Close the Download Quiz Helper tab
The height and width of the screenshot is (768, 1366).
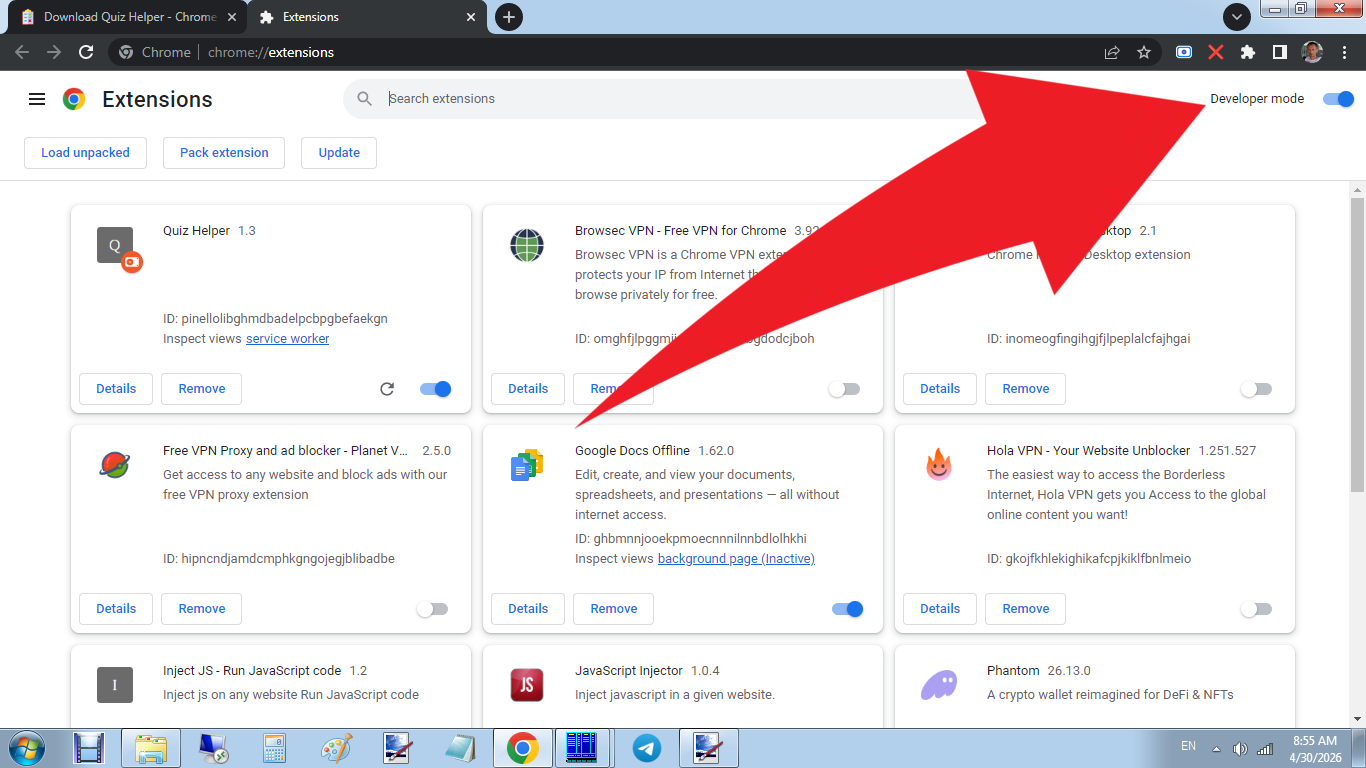[x=231, y=17]
